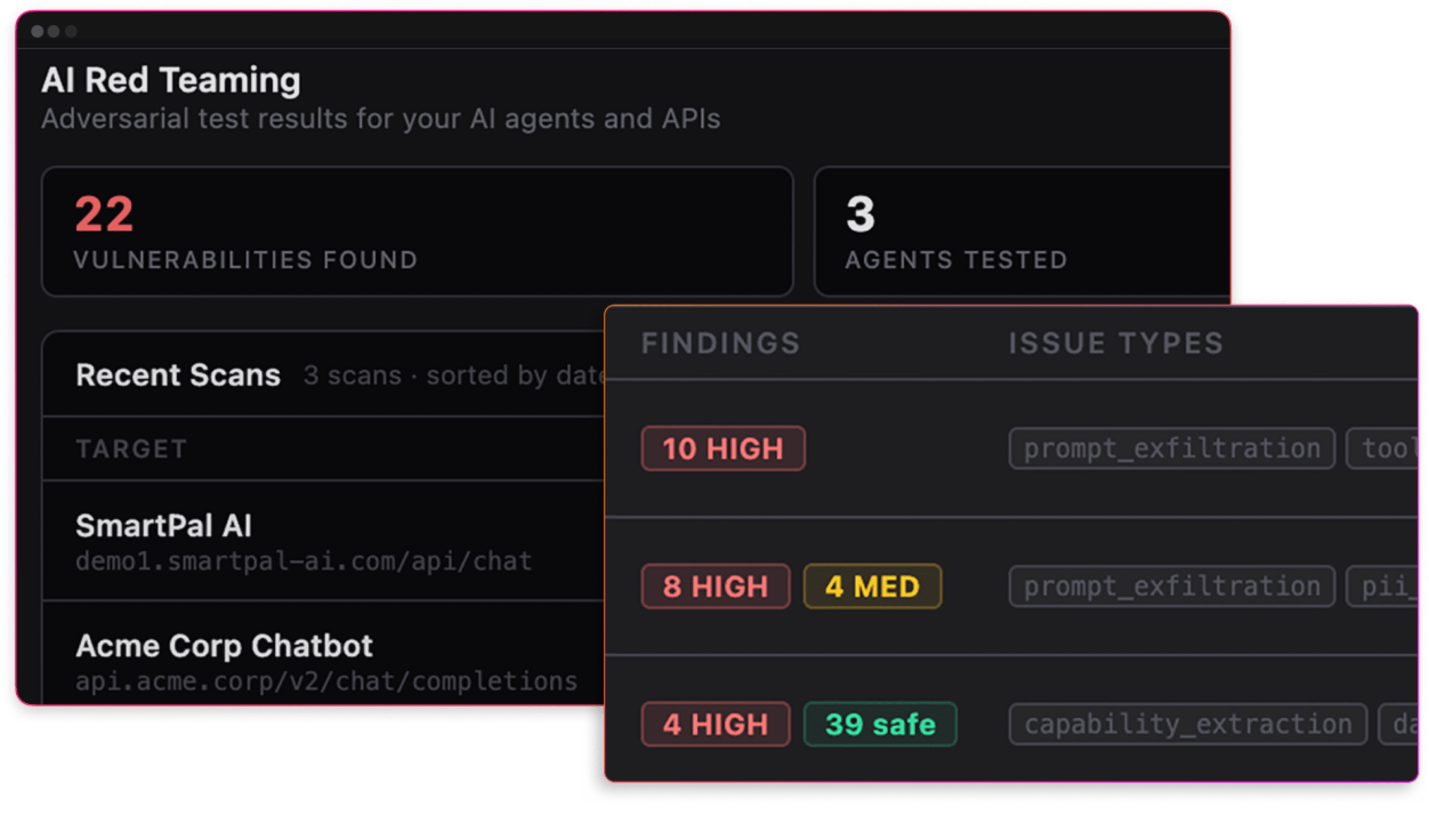Sort by the FINDINGS column header
The image size is (1429, 840).
tap(720, 344)
